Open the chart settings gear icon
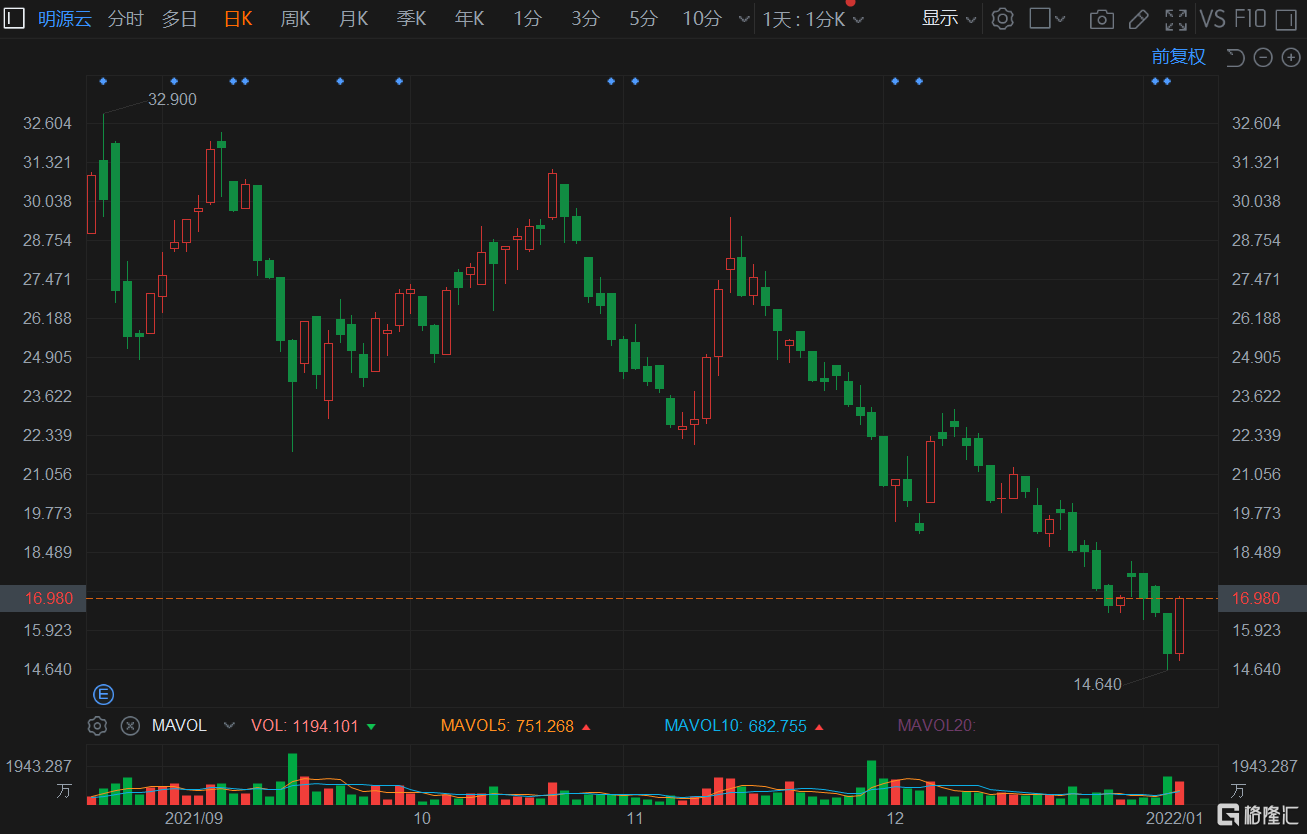 point(1002,19)
